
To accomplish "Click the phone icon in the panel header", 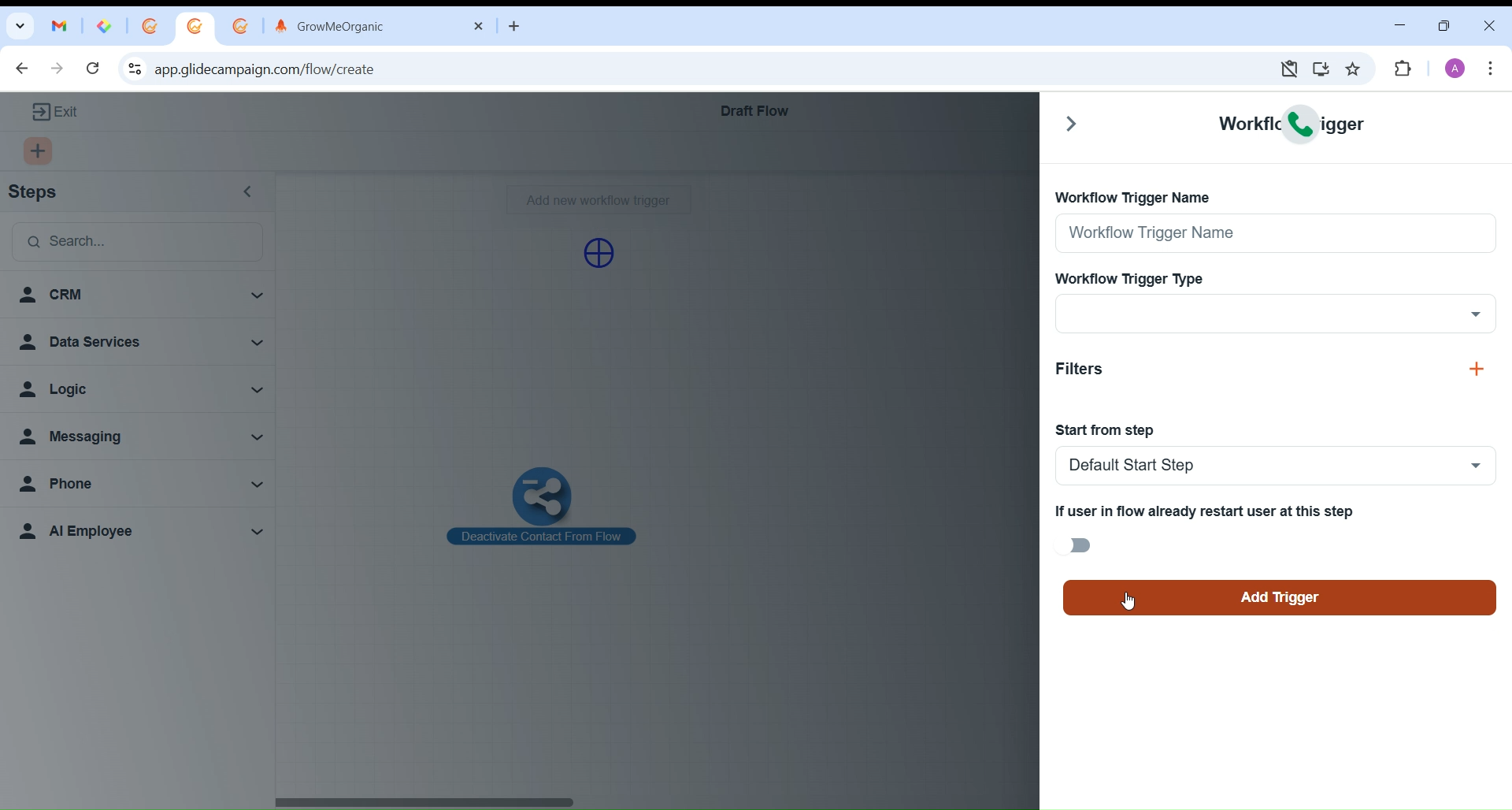I will pyautogui.click(x=1302, y=124).
